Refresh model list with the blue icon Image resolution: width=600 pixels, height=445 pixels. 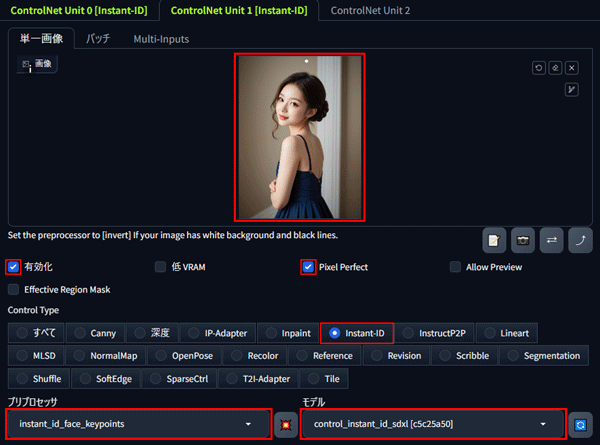coord(580,425)
